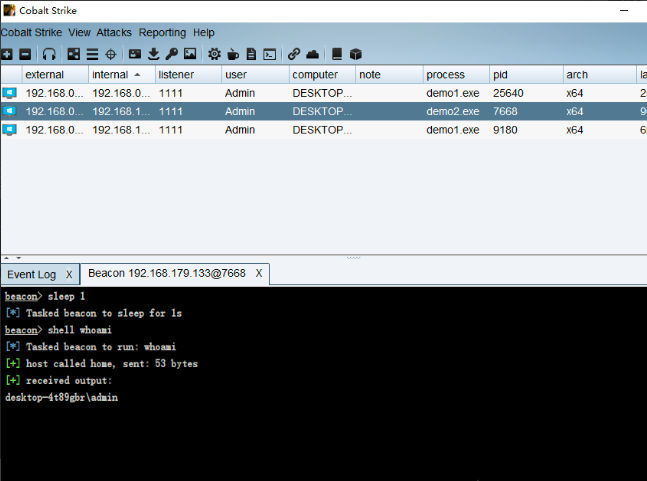Click demo1.exe in the pid 9180 row
647x481 pixels.
(456, 130)
